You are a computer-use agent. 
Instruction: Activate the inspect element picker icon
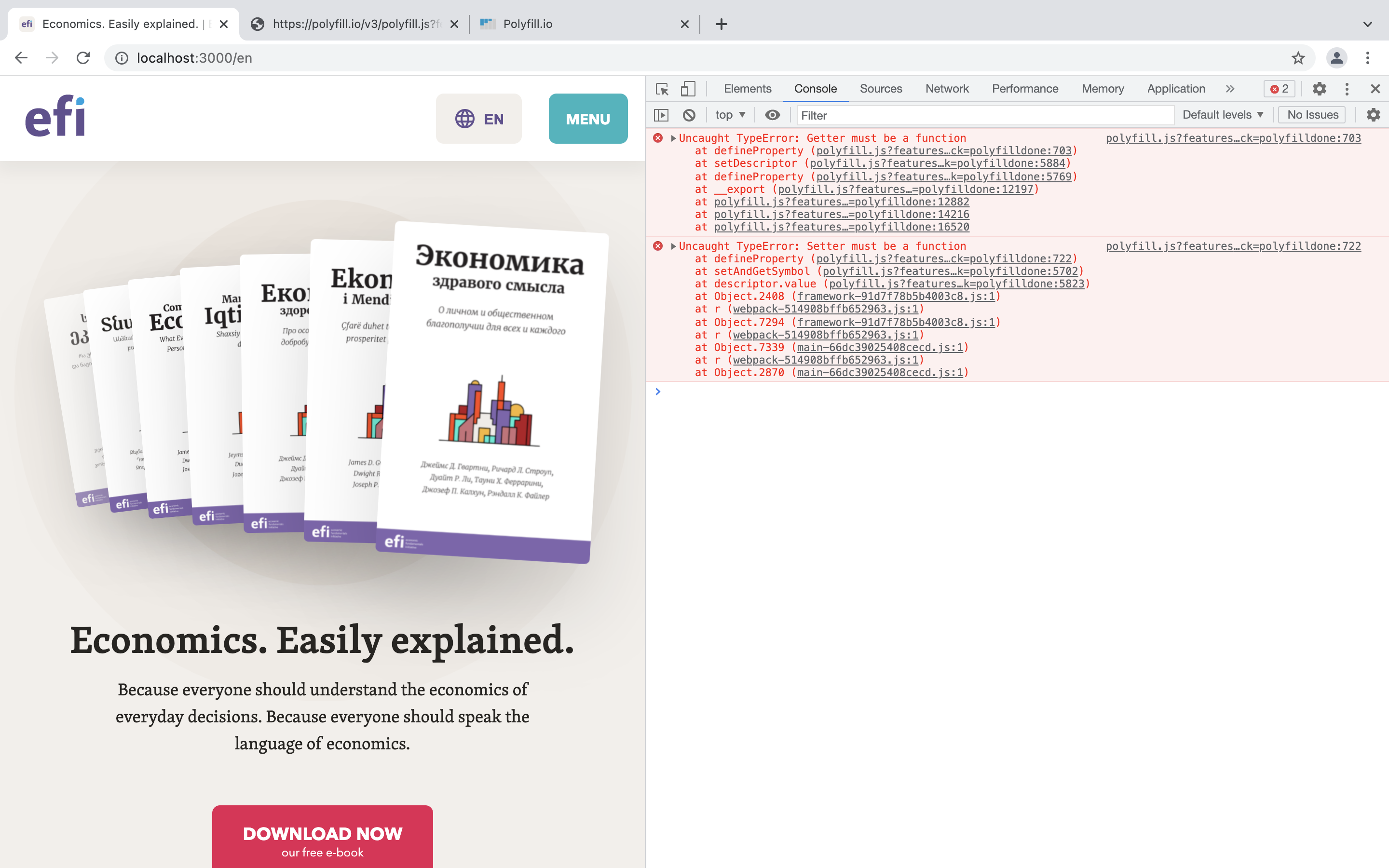click(662, 89)
